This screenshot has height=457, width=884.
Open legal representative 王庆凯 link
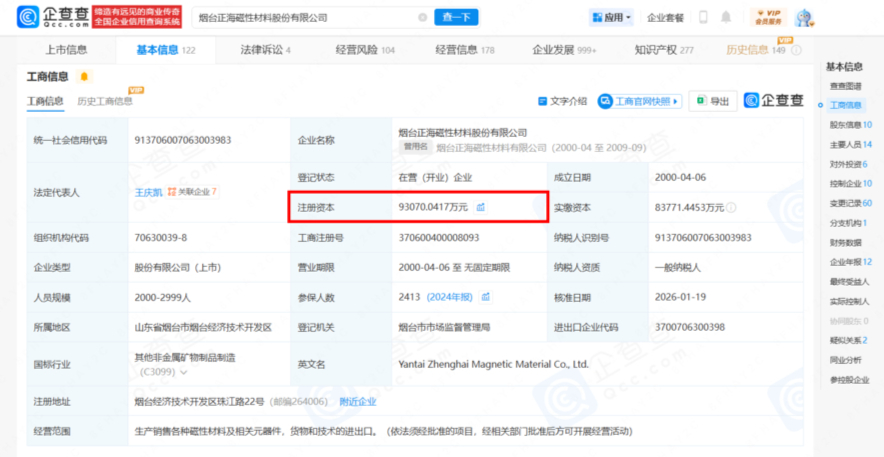coord(148,192)
